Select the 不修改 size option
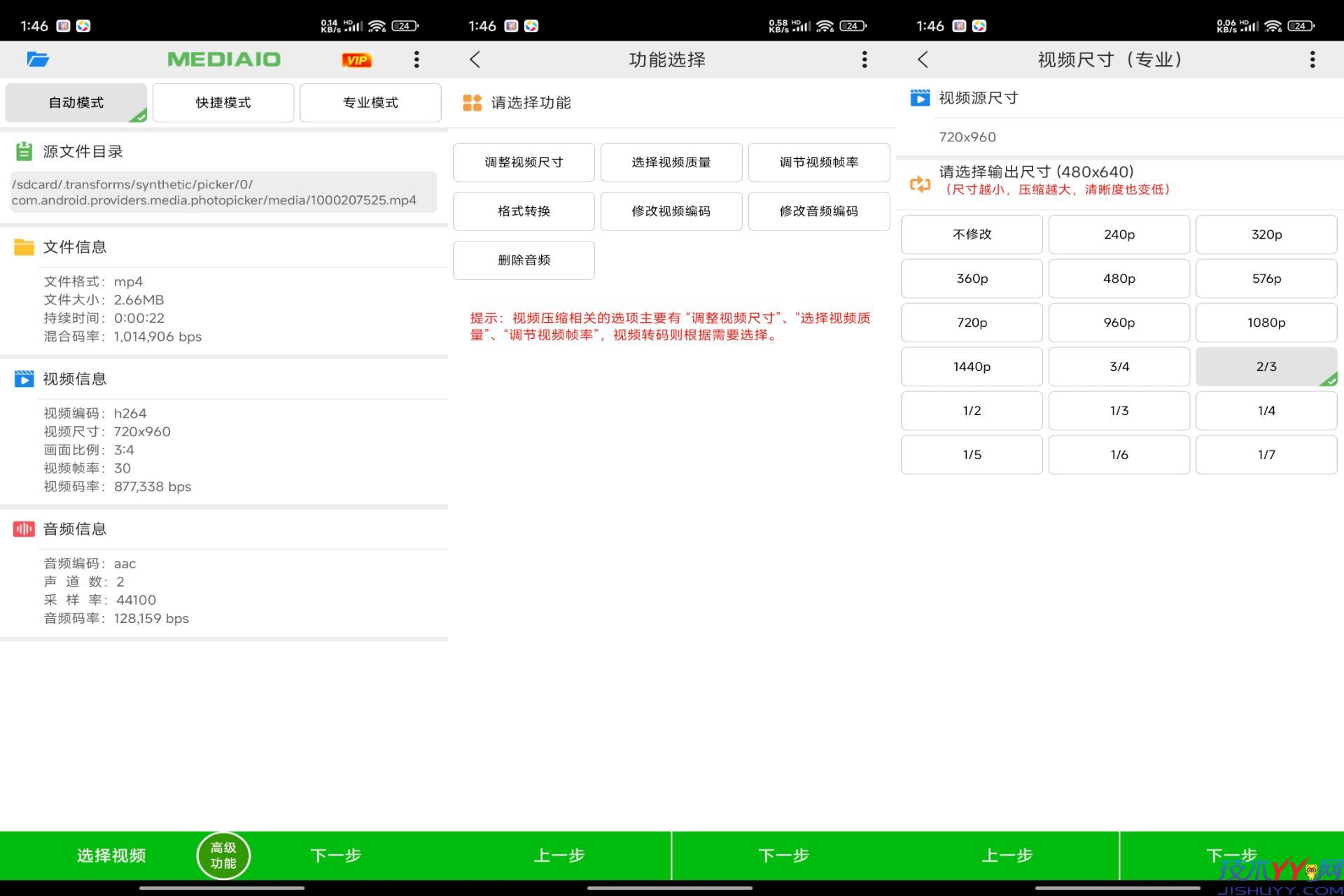 pyautogui.click(x=972, y=234)
